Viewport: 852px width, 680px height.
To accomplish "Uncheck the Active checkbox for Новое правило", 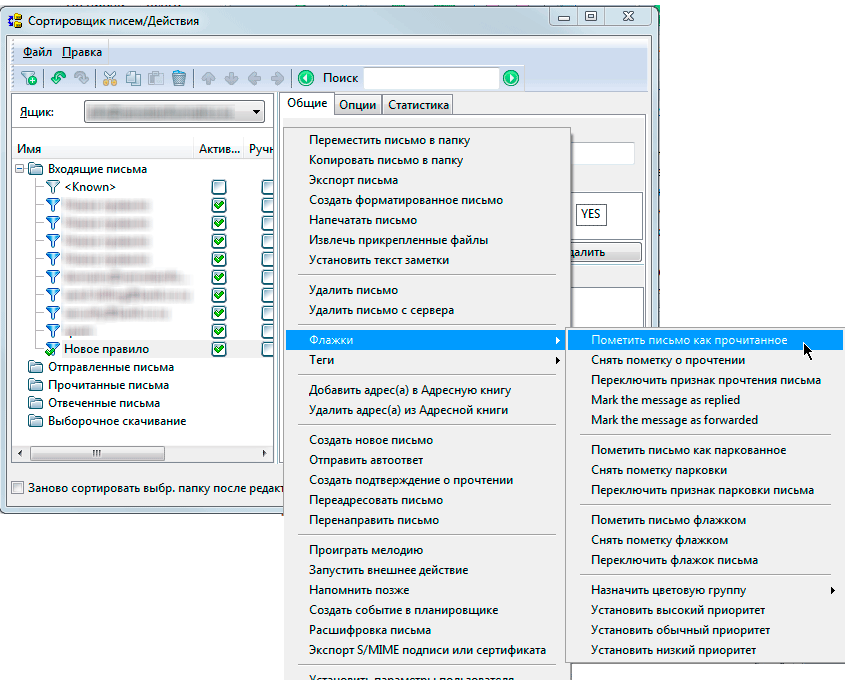I will click(219, 349).
